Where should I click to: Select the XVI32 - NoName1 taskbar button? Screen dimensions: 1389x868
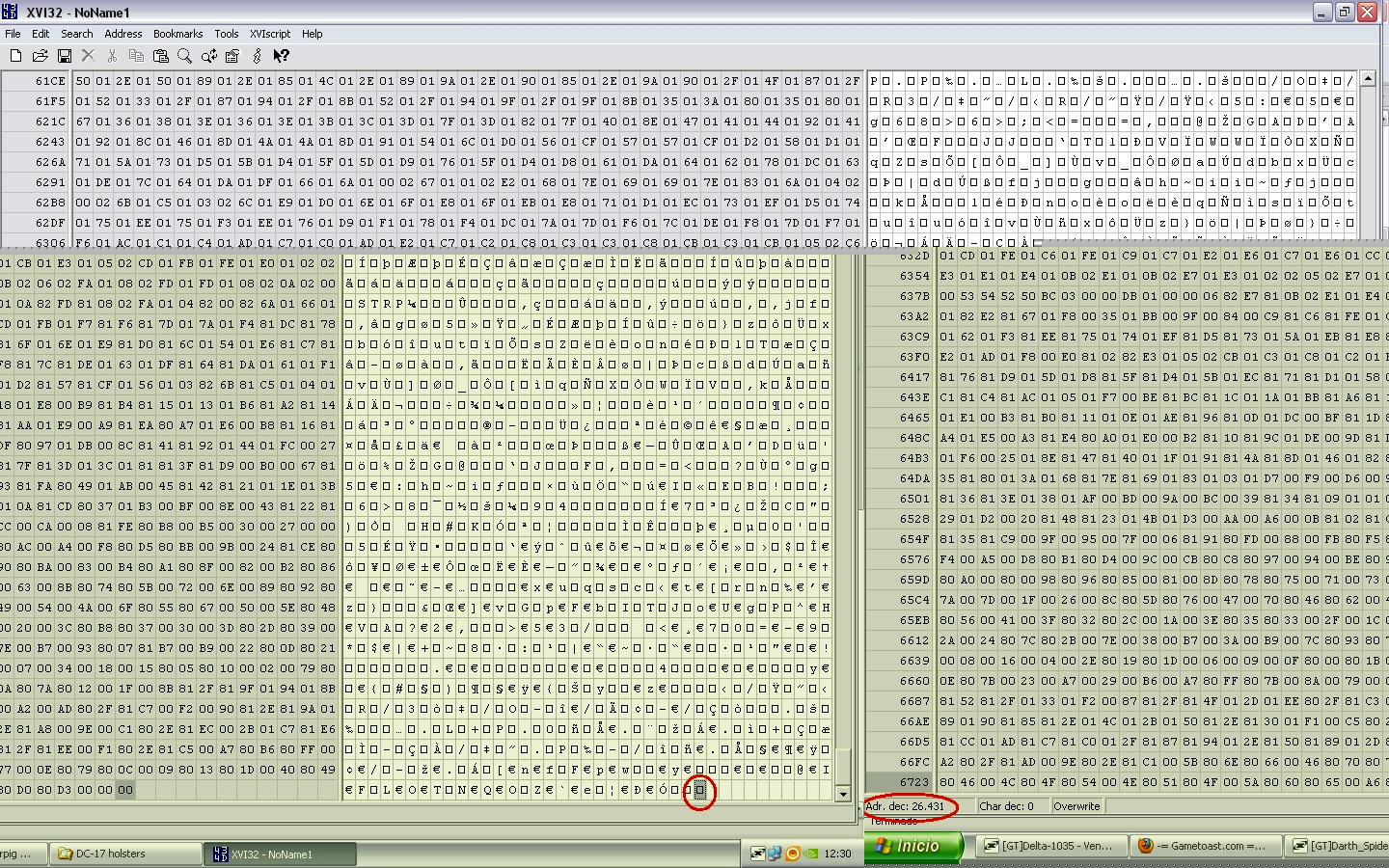(x=280, y=854)
